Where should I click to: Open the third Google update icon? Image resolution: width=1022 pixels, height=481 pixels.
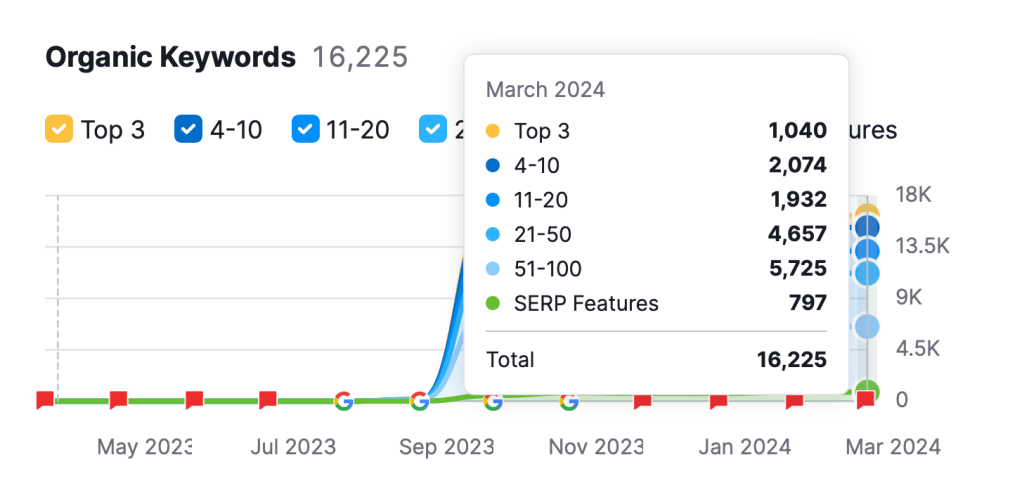[x=493, y=401]
